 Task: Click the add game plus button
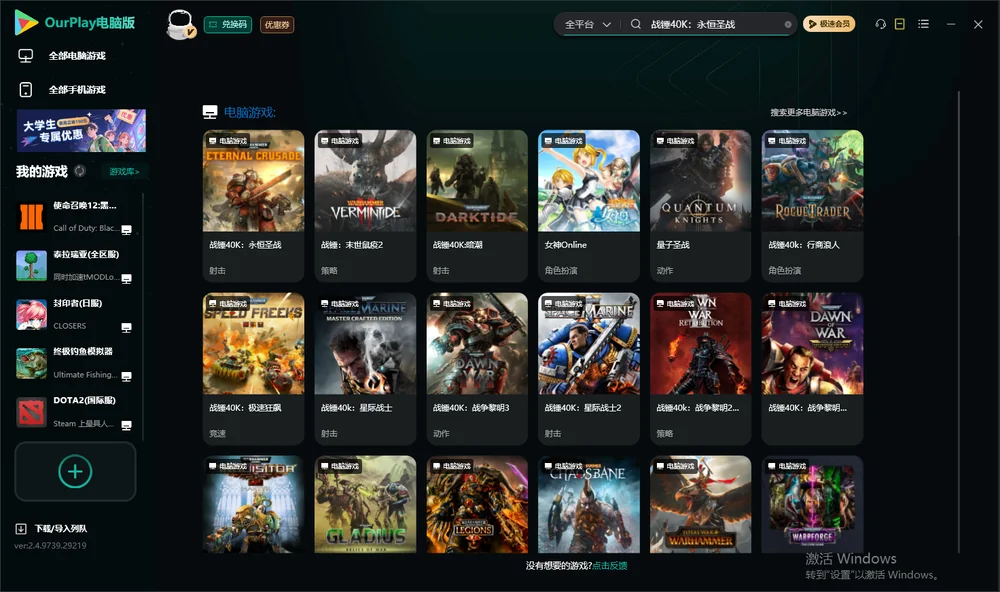click(x=75, y=471)
